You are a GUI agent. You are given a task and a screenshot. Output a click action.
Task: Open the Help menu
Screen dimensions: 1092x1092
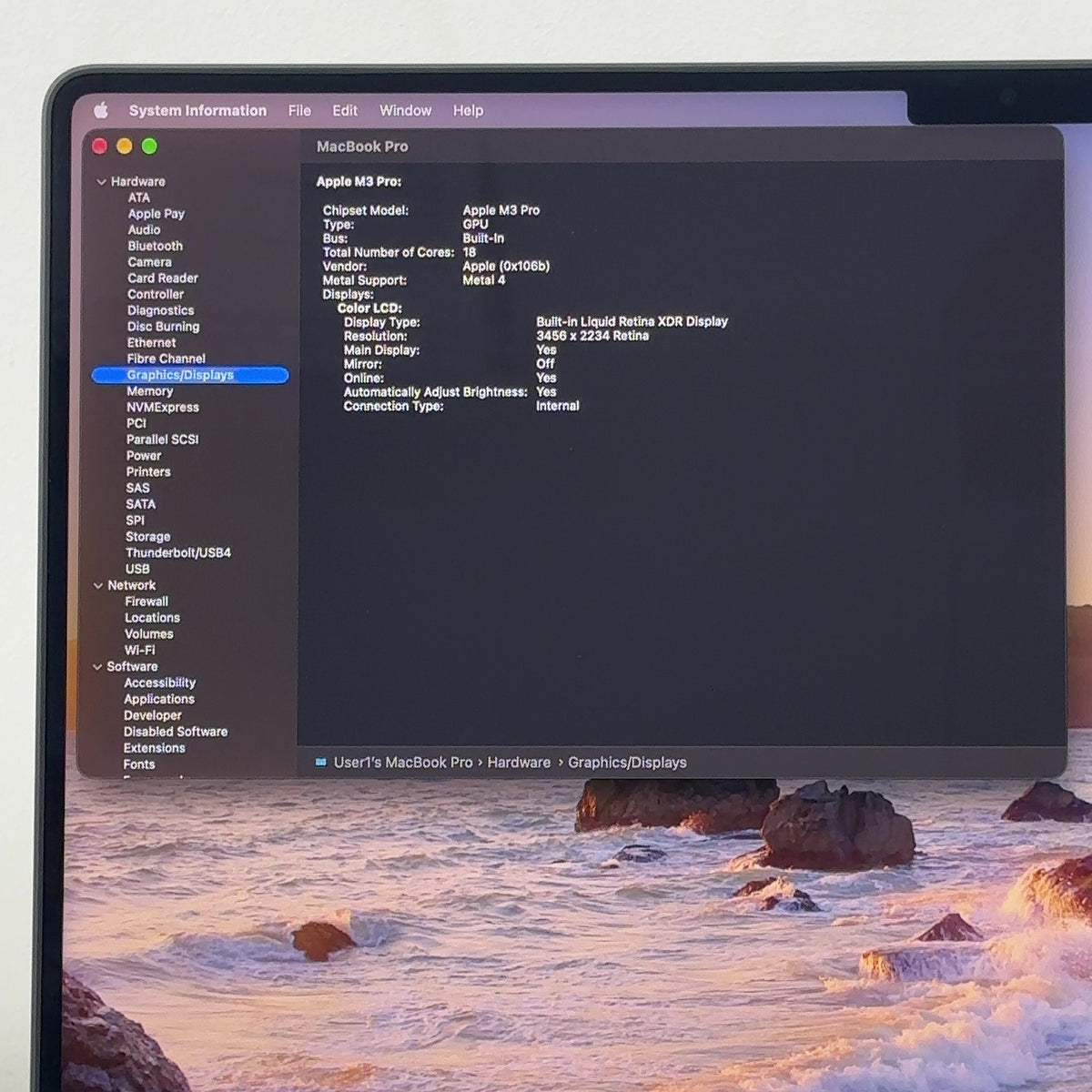(x=468, y=111)
